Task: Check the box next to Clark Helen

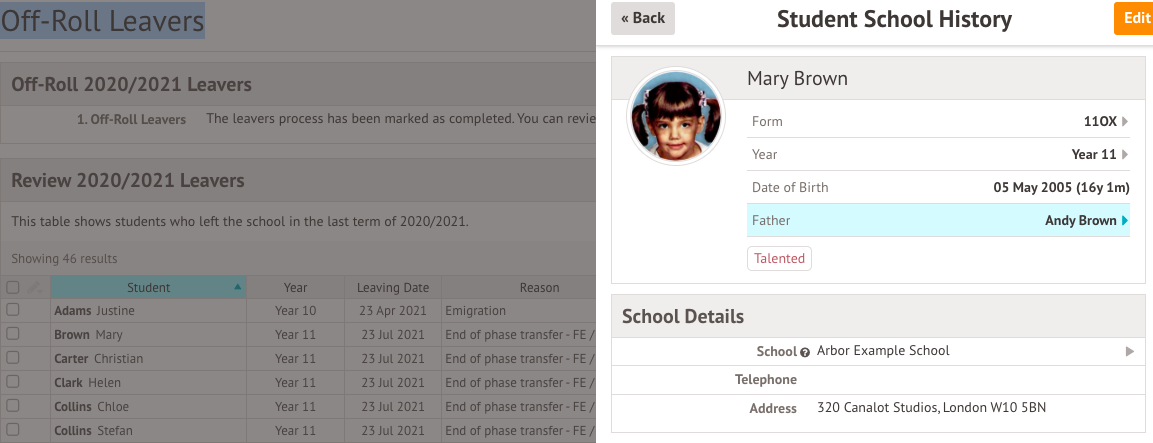Action: 13,383
